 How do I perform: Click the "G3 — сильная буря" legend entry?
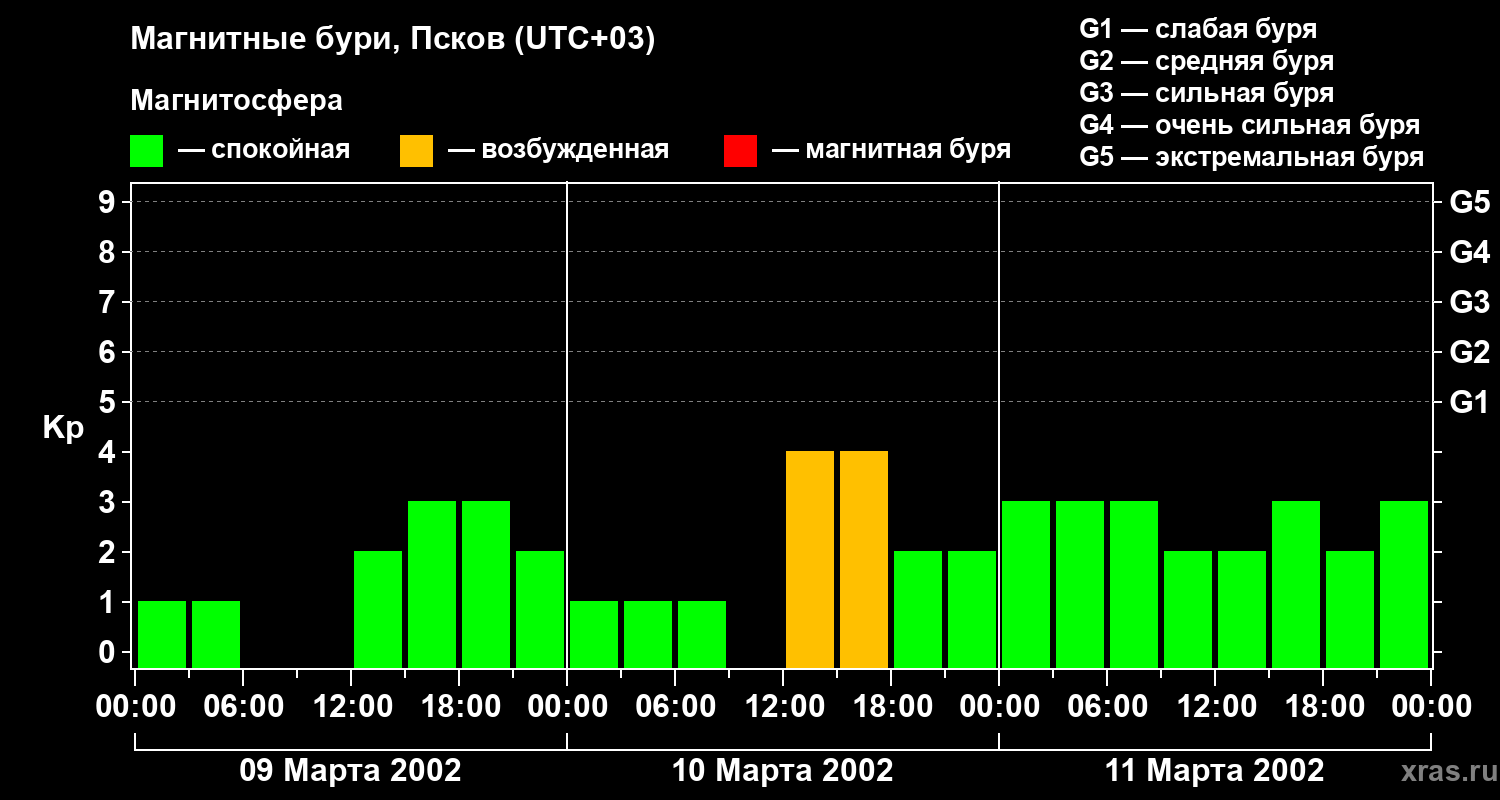point(1206,93)
